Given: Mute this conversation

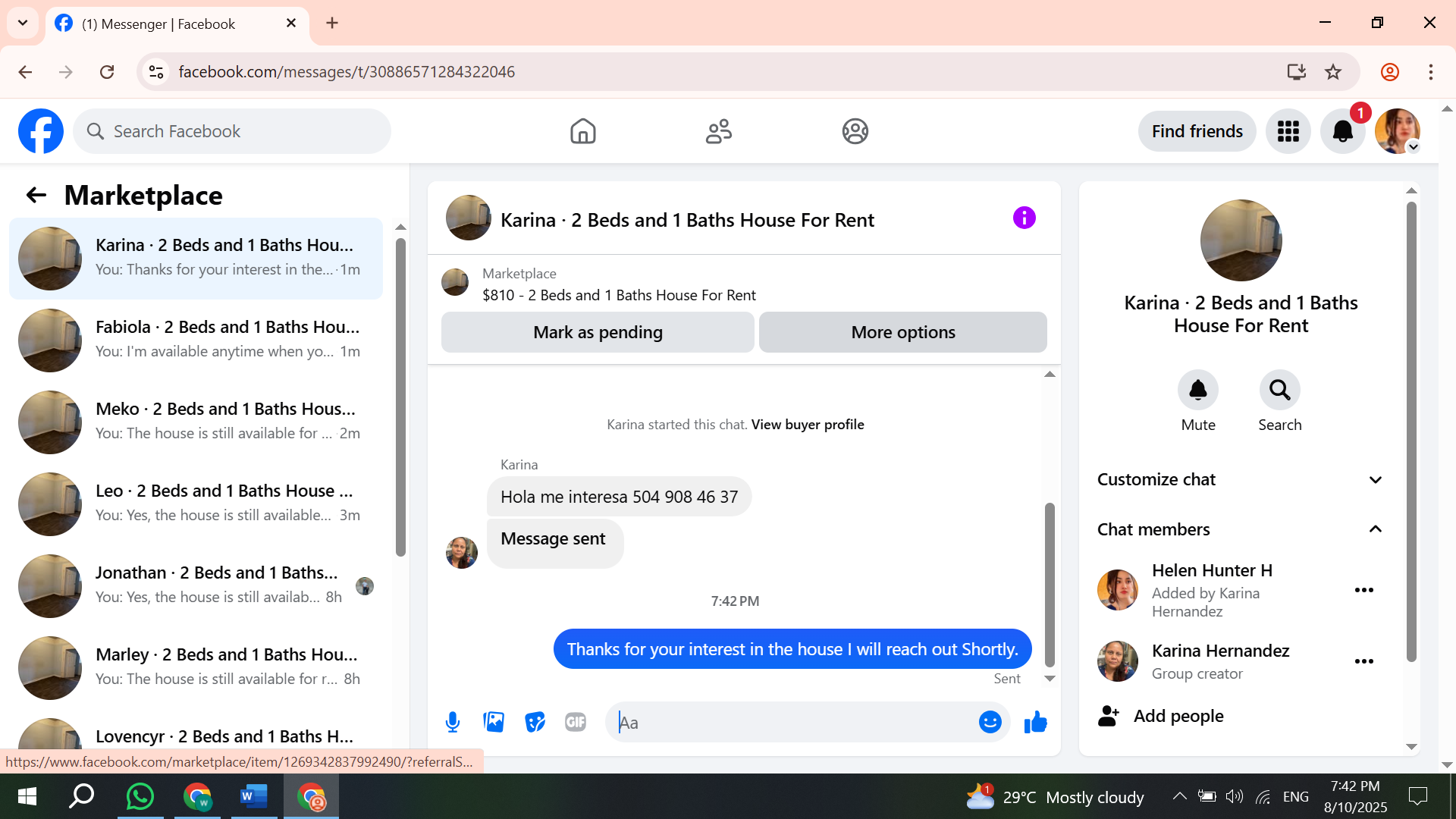Looking at the screenshot, I should tap(1197, 390).
